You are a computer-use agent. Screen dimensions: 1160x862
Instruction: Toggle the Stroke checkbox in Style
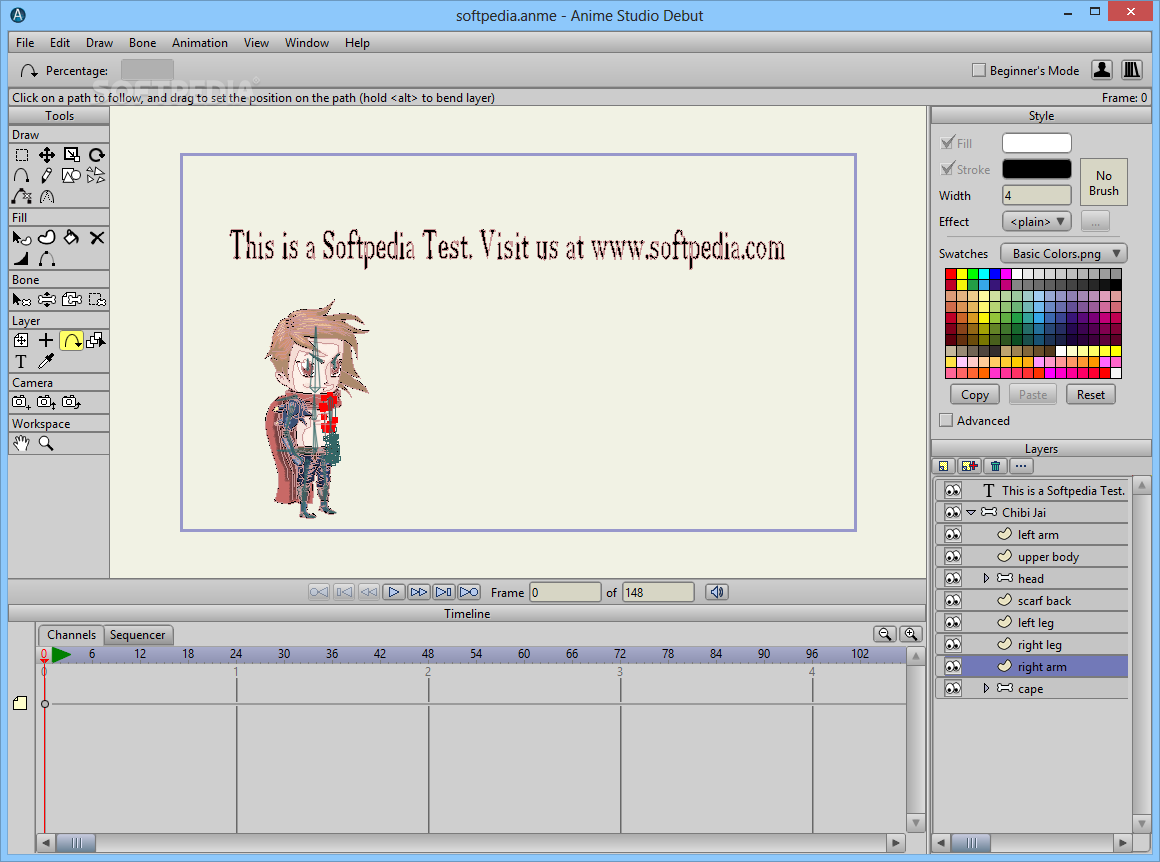[x=947, y=169]
